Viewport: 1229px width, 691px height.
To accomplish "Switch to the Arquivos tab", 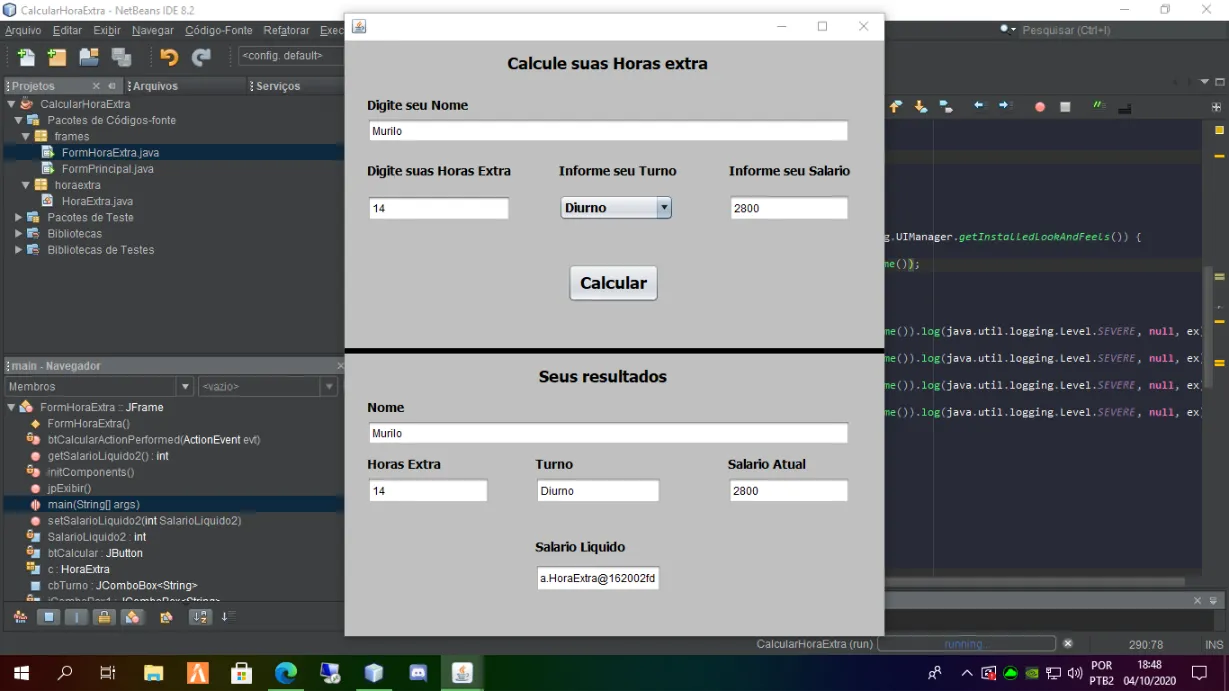I will pos(155,86).
